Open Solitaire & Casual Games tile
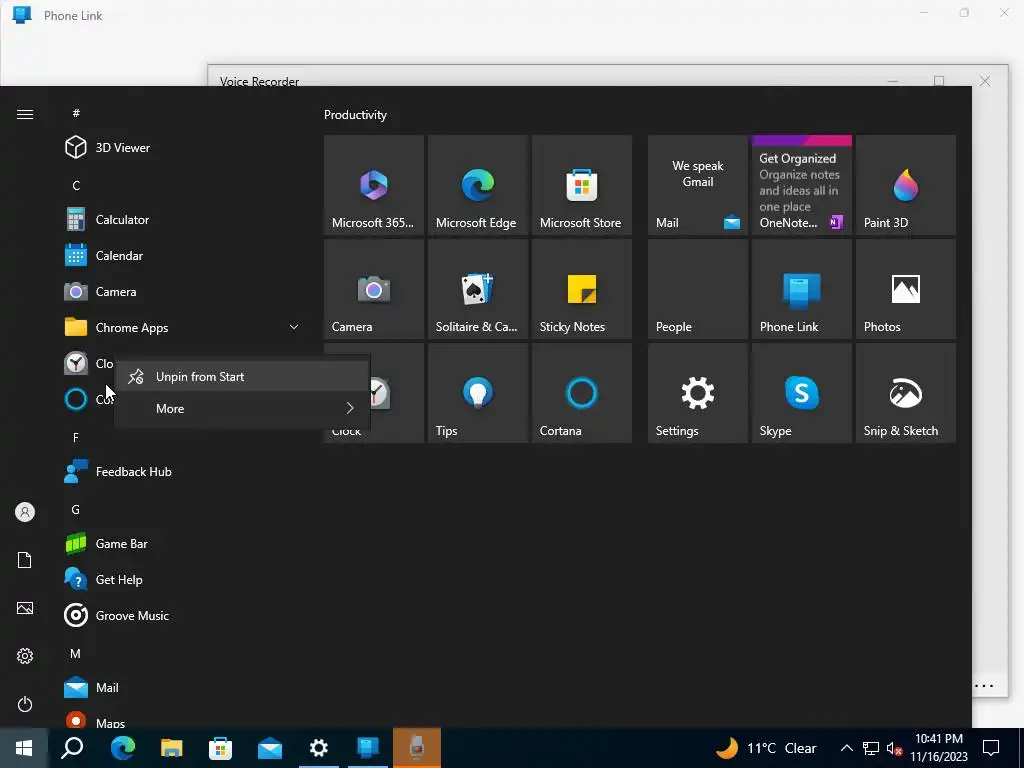 (477, 289)
